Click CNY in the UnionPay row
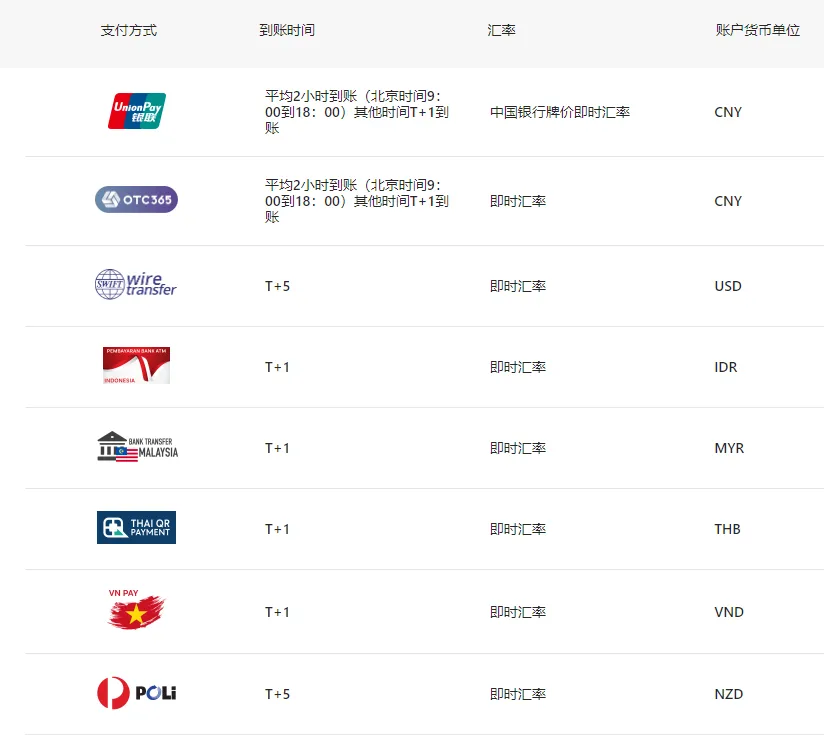The width and height of the screenshot is (824, 735). pyautogui.click(x=728, y=112)
